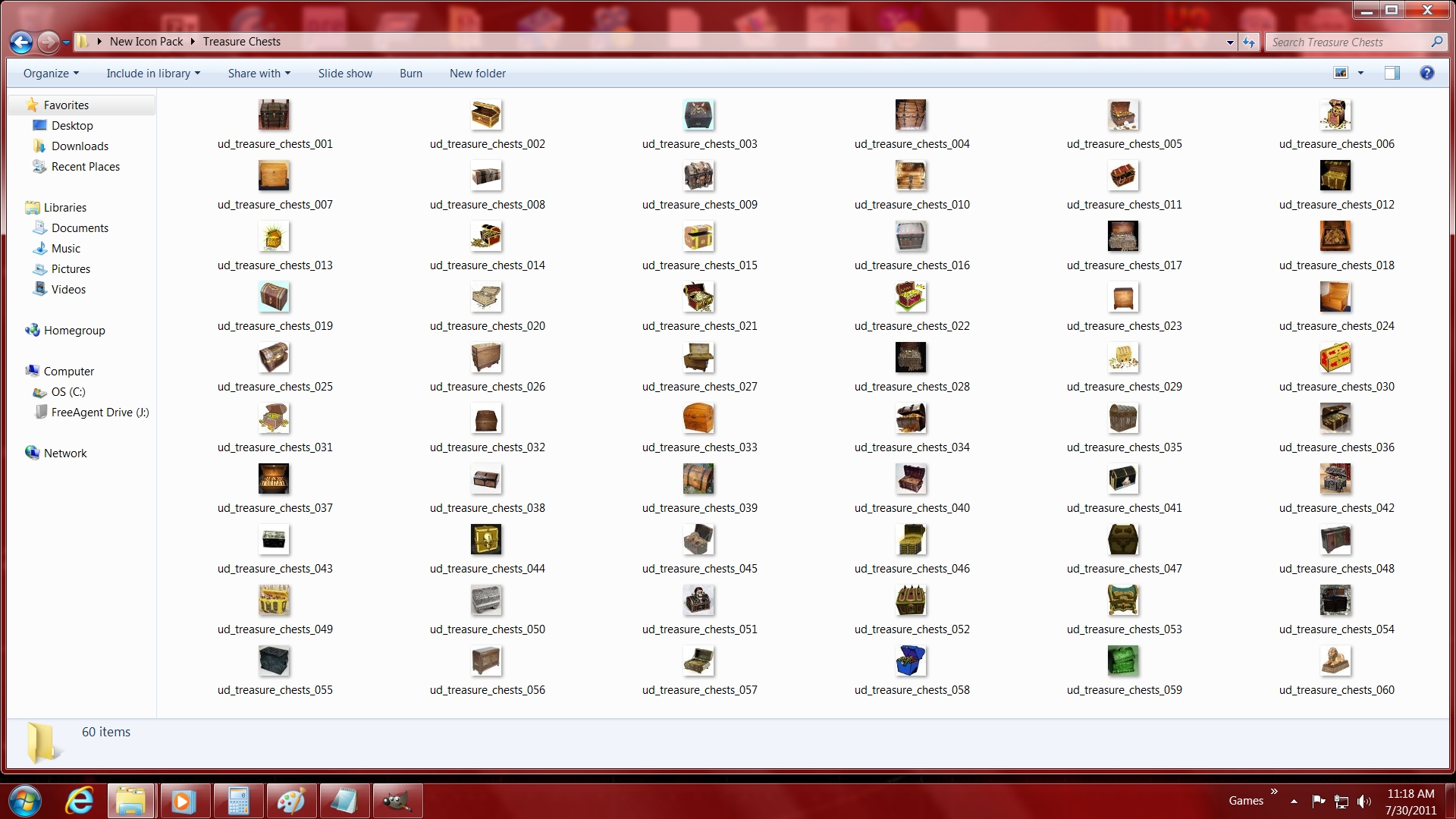Select thumbnail ud_treasure_chests_058 blue chest

point(911,661)
